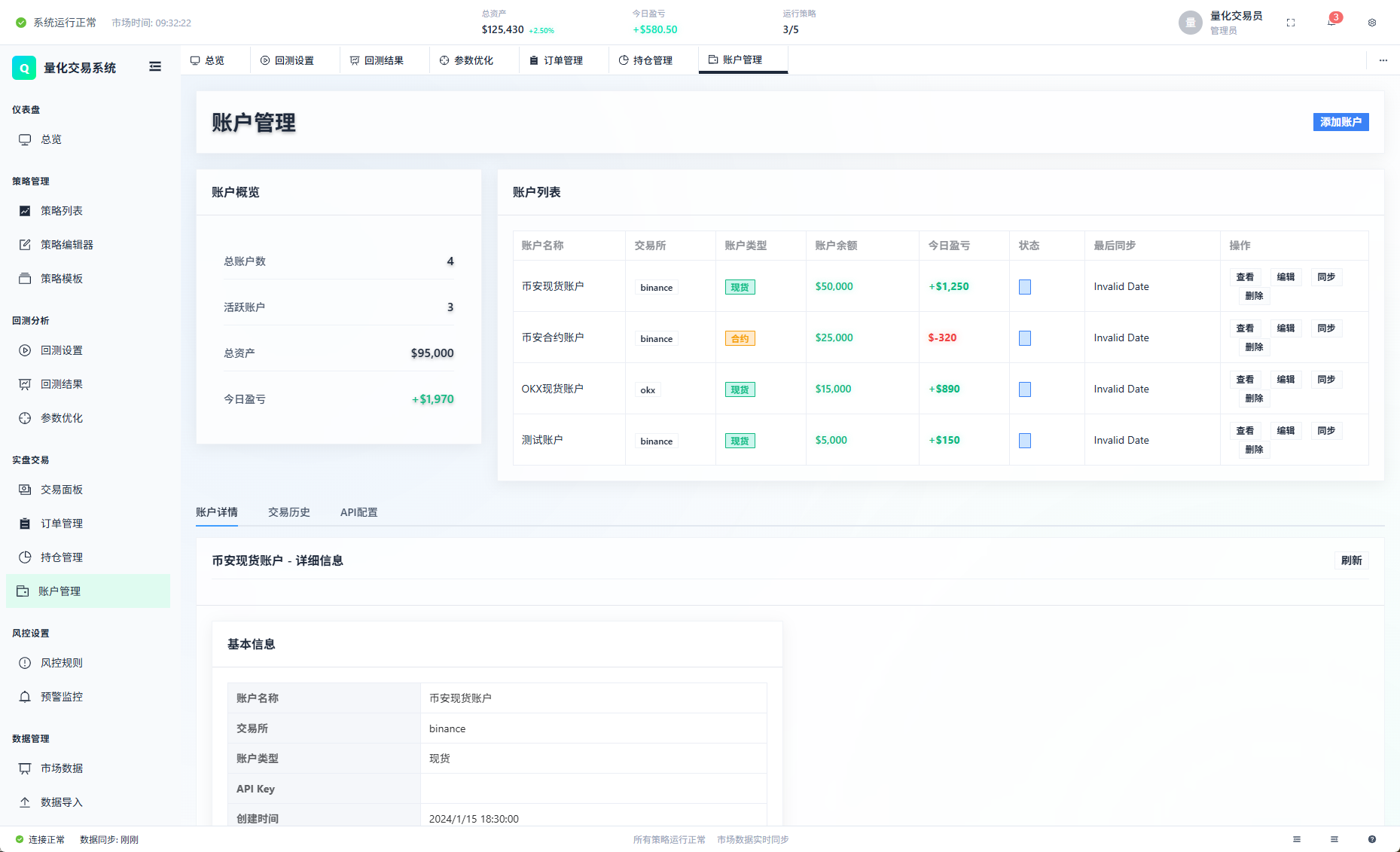Open the tab bar more options ellipsis
Viewport: 1400px width, 852px height.
coord(1383,60)
